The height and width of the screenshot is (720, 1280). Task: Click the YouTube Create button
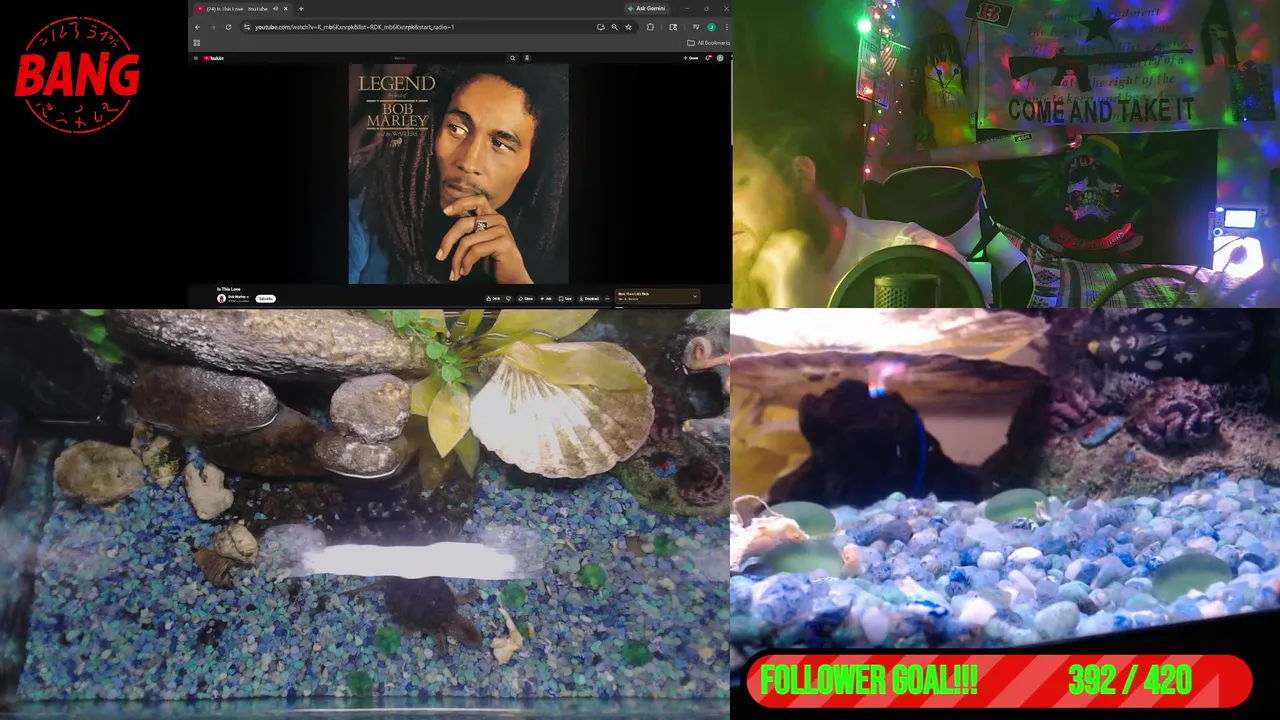(692, 58)
